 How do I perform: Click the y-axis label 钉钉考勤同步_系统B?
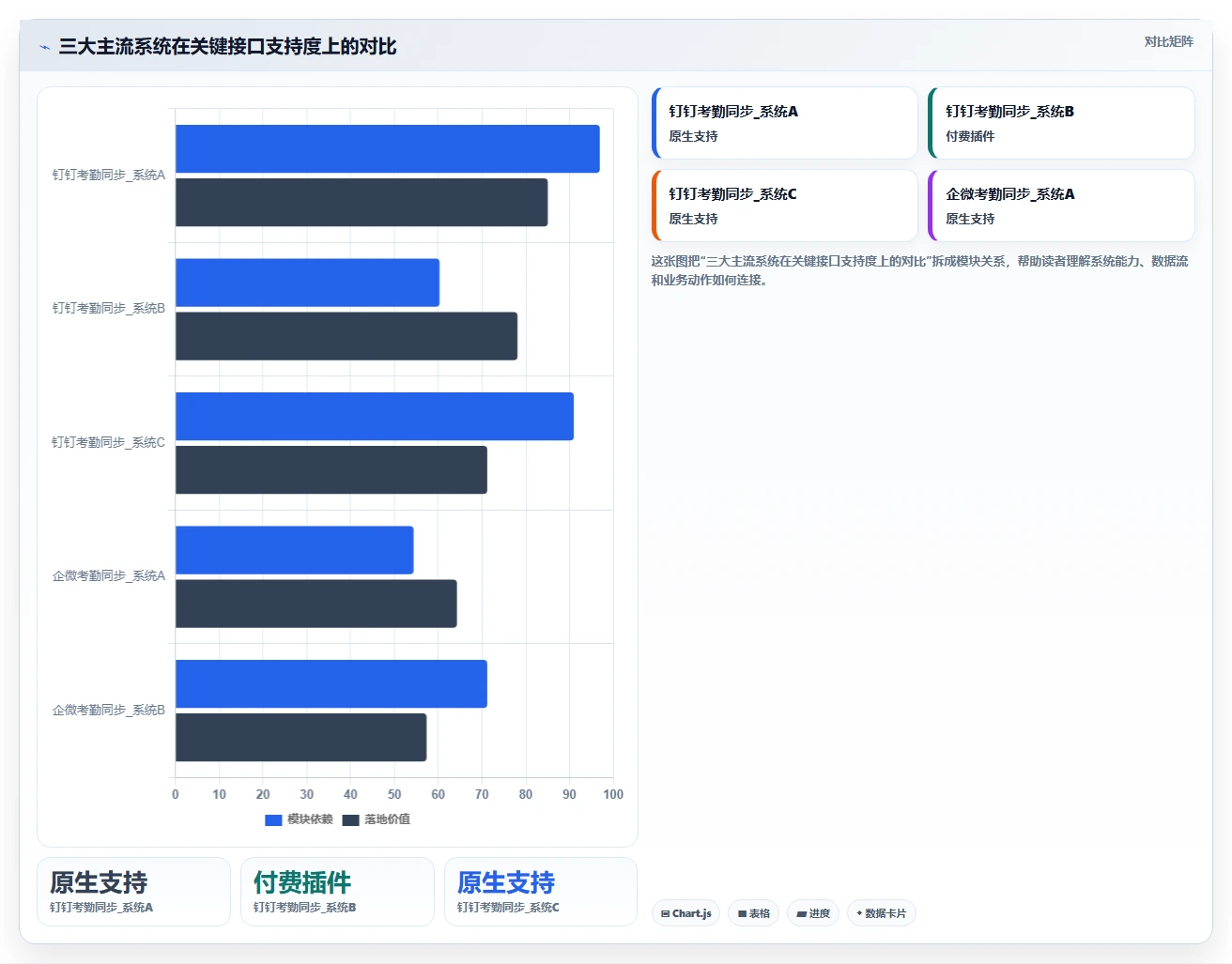click(109, 308)
